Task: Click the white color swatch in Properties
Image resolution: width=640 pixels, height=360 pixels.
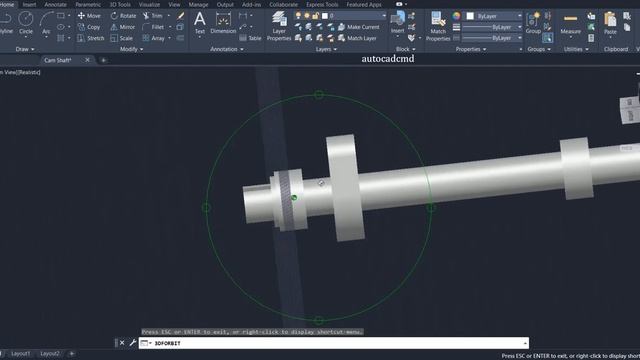Action: coord(470,16)
